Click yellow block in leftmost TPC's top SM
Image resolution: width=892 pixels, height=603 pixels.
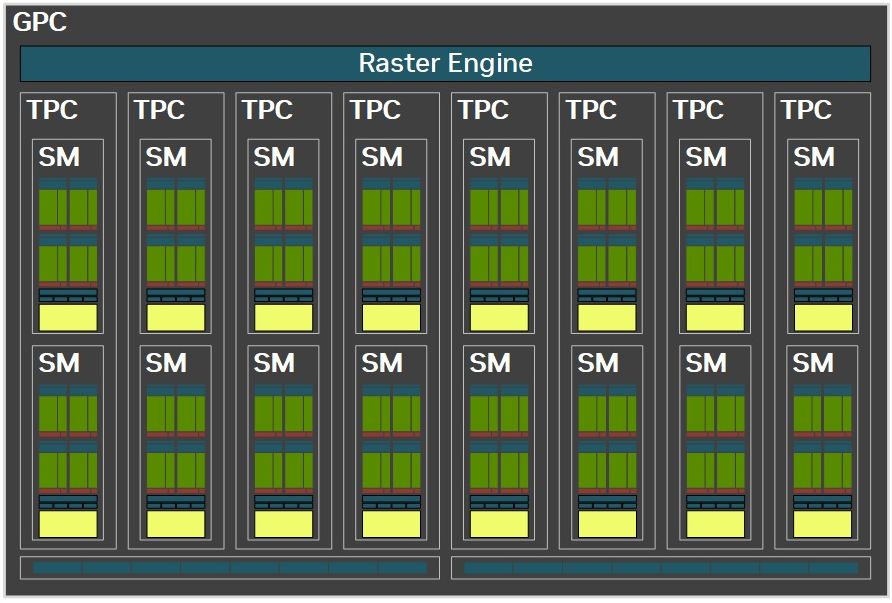[x=68, y=317]
